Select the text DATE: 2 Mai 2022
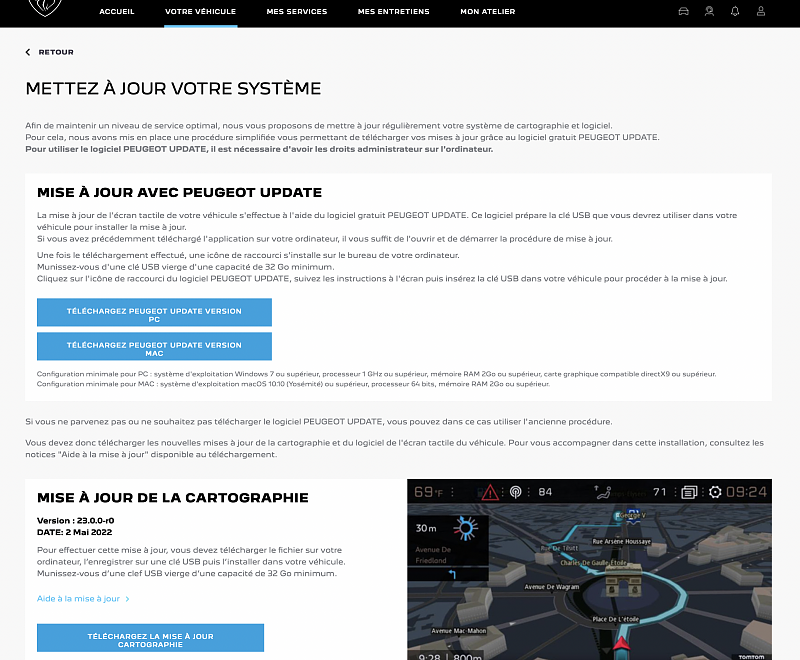This screenshot has height=660, width=800. pyautogui.click(x=74, y=532)
